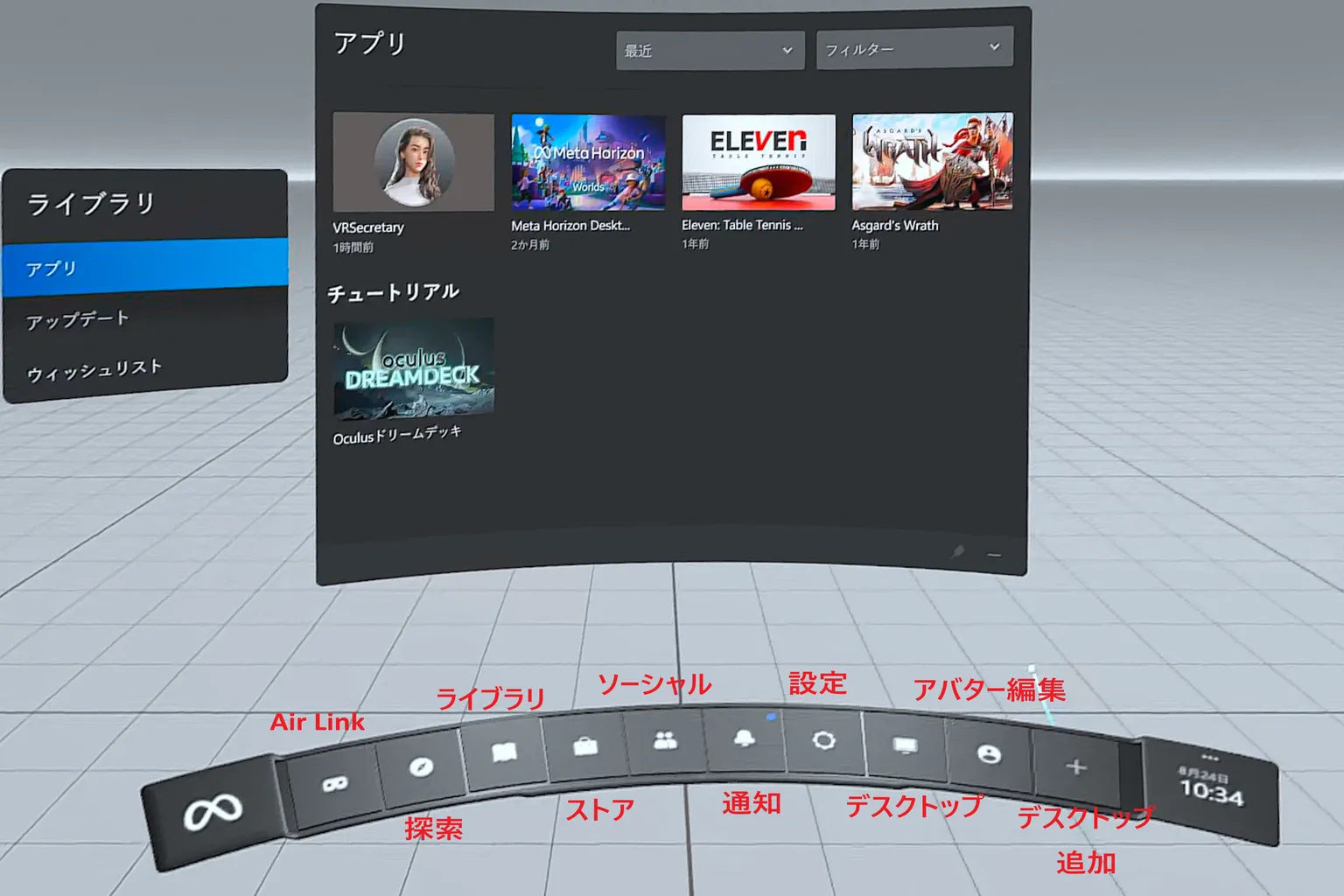Click the Meta Horizon Deskt... app name
The image size is (1344, 896).
tap(570, 226)
